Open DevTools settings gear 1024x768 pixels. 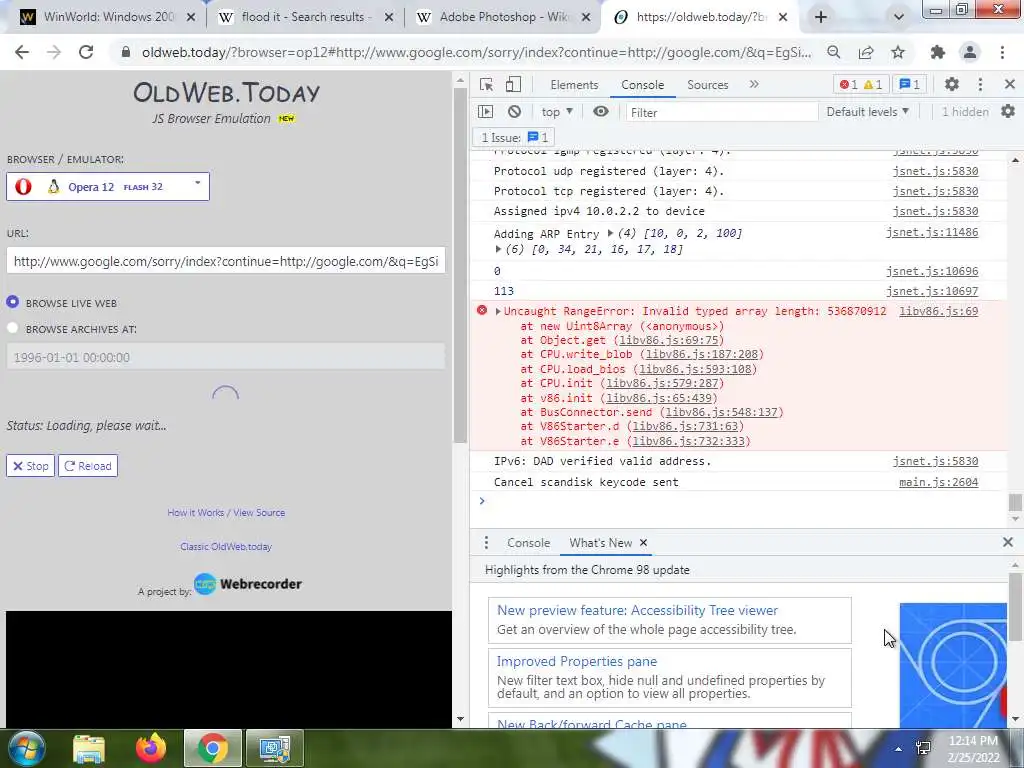tap(952, 84)
